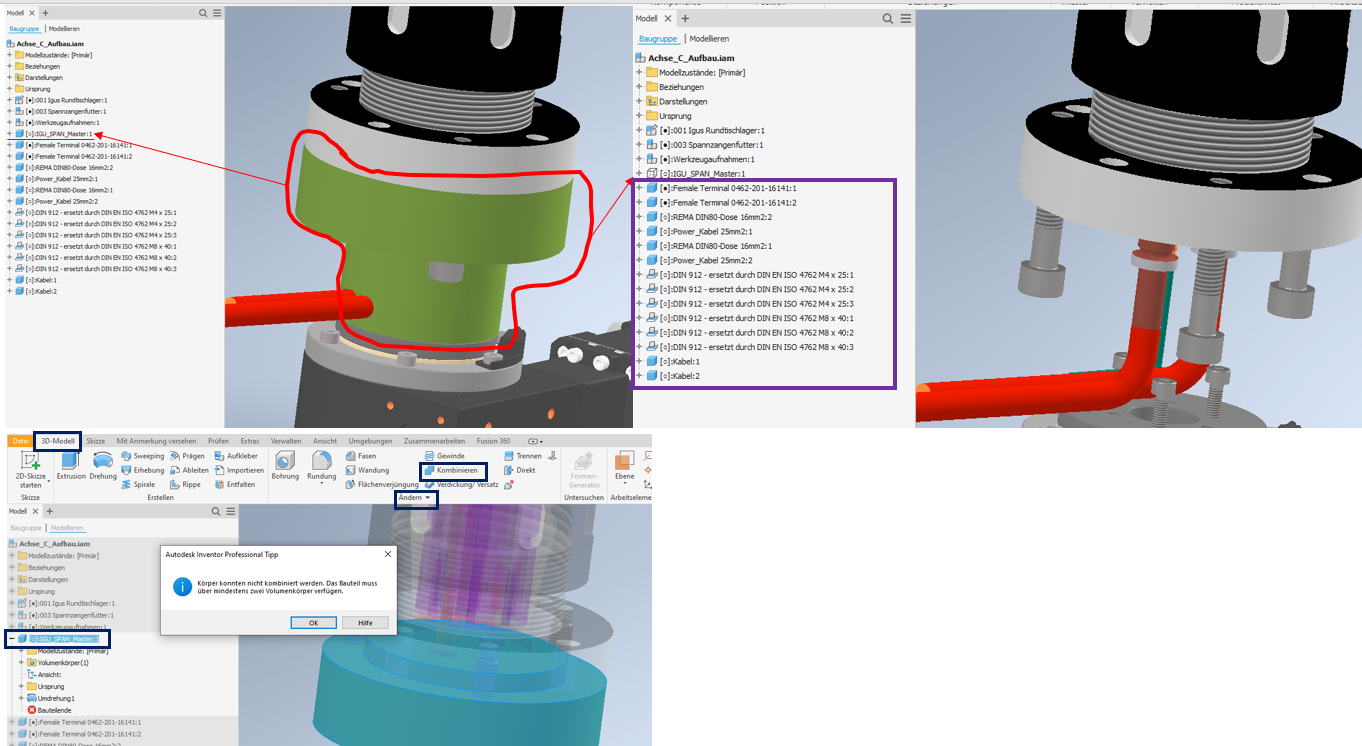Expand Kabel:1 in the top-right browser
This screenshot has height=746, width=1362.
tap(639, 361)
